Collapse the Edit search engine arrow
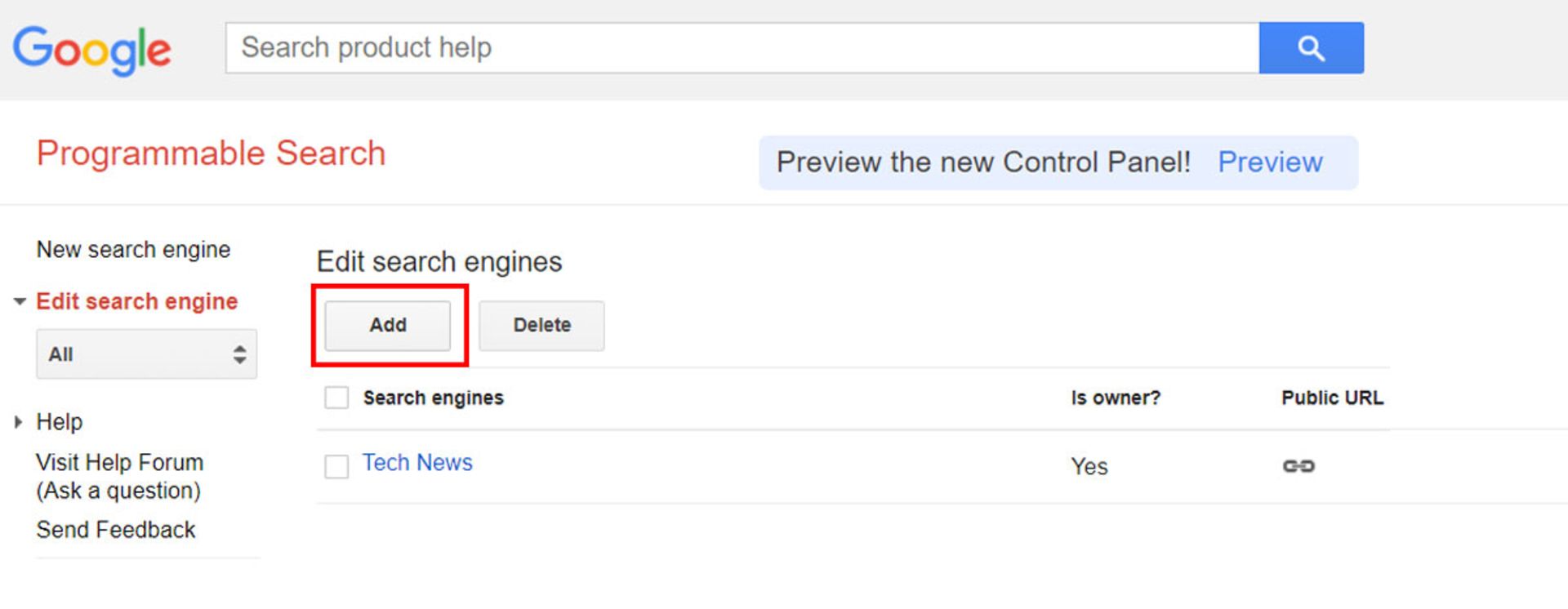 pos(20,302)
